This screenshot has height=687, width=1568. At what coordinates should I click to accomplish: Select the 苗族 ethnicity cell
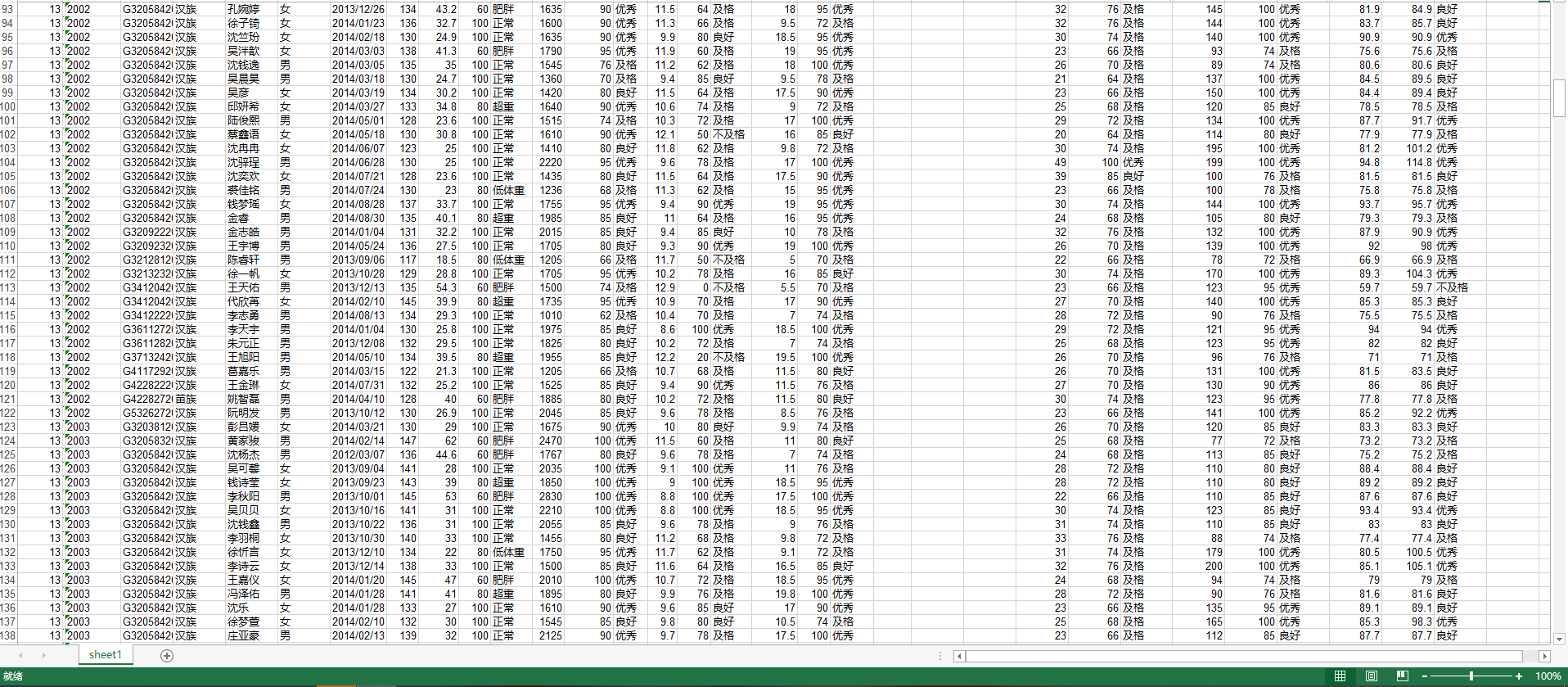click(x=198, y=399)
